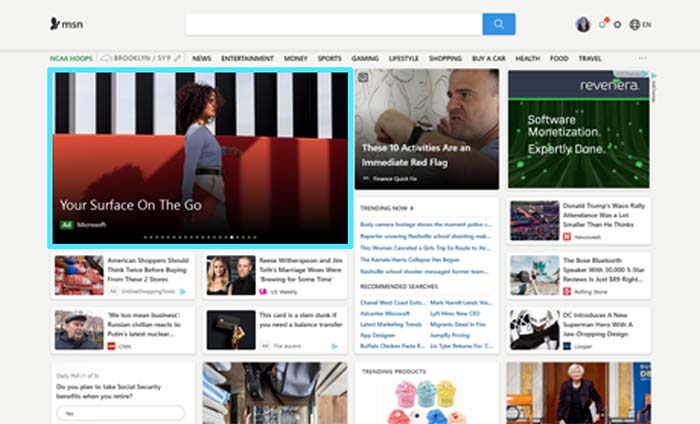Open the NCAA Hoops link
700x424 pixels.
point(72,59)
